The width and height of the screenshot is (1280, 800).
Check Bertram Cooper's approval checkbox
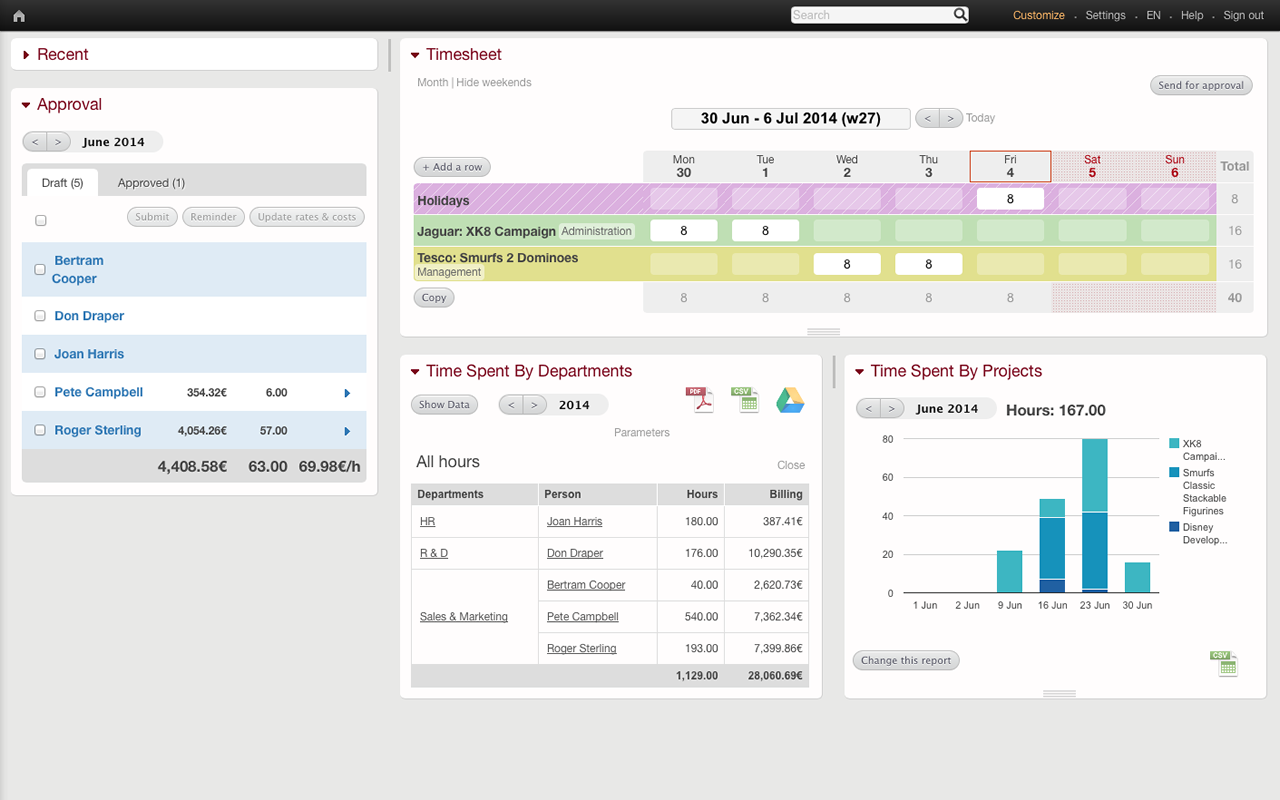pos(39,269)
